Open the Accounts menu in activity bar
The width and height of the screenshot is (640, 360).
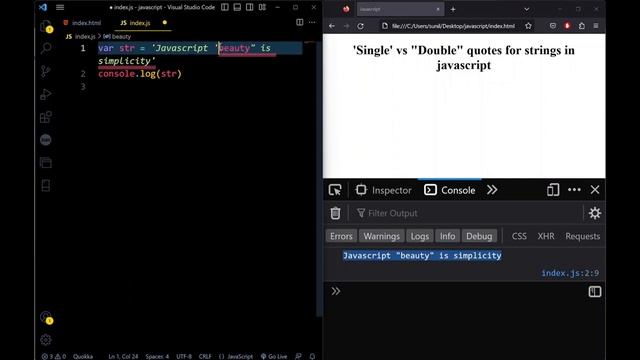(x=46, y=317)
